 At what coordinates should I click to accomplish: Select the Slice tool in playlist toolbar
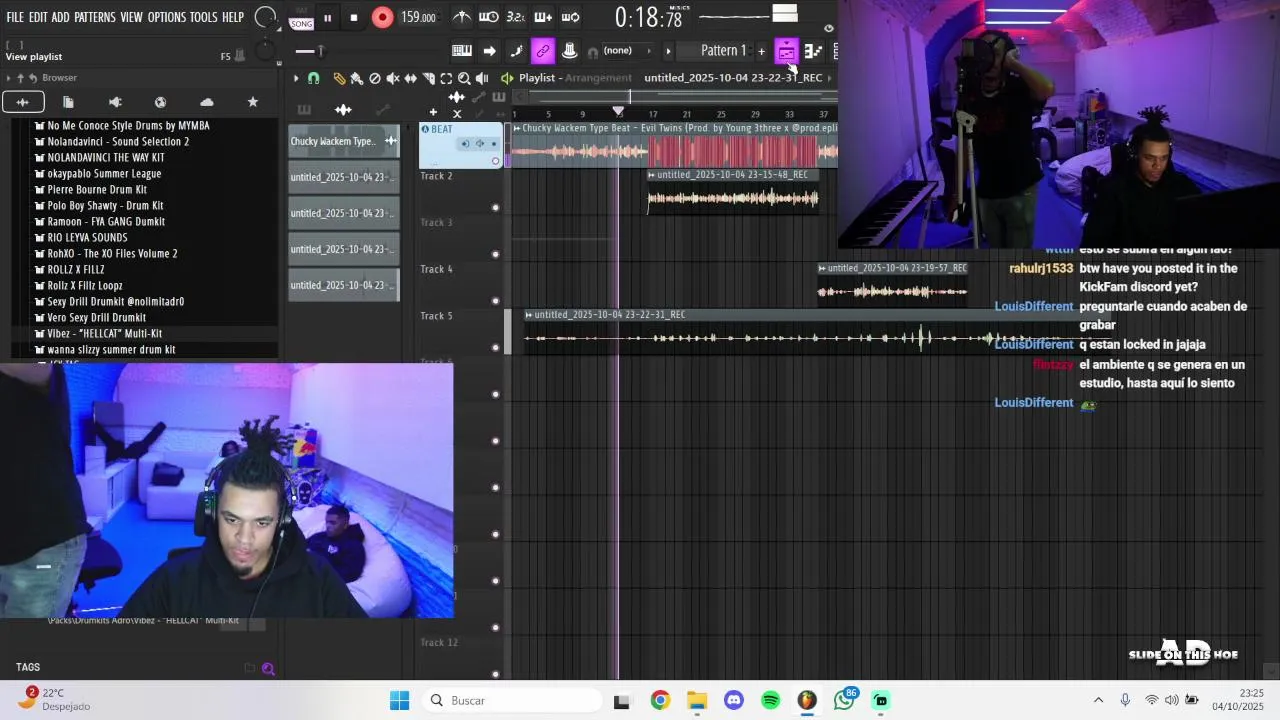click(x=429, y=78)
